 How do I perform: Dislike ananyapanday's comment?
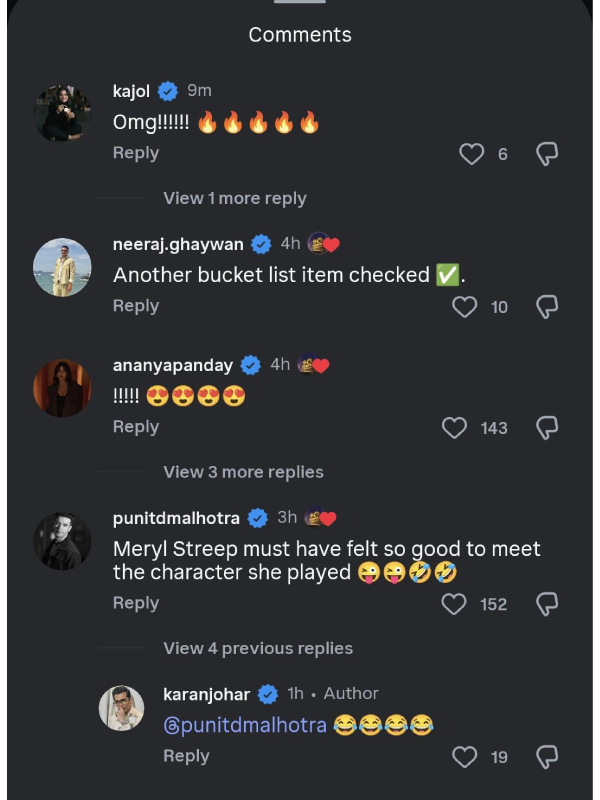547,428
